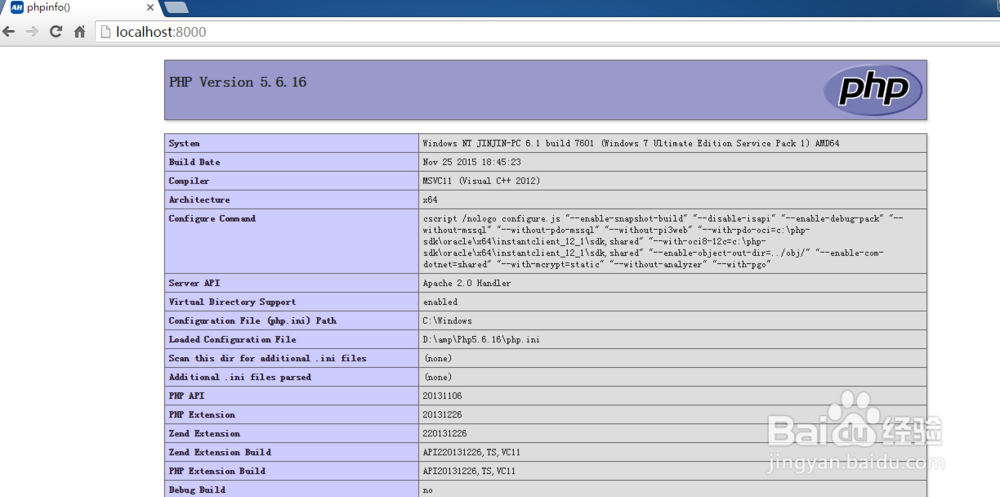Reload the page with the refresh icon
The height and width of the screenshot is (497, 1000).
click(56, 31)
